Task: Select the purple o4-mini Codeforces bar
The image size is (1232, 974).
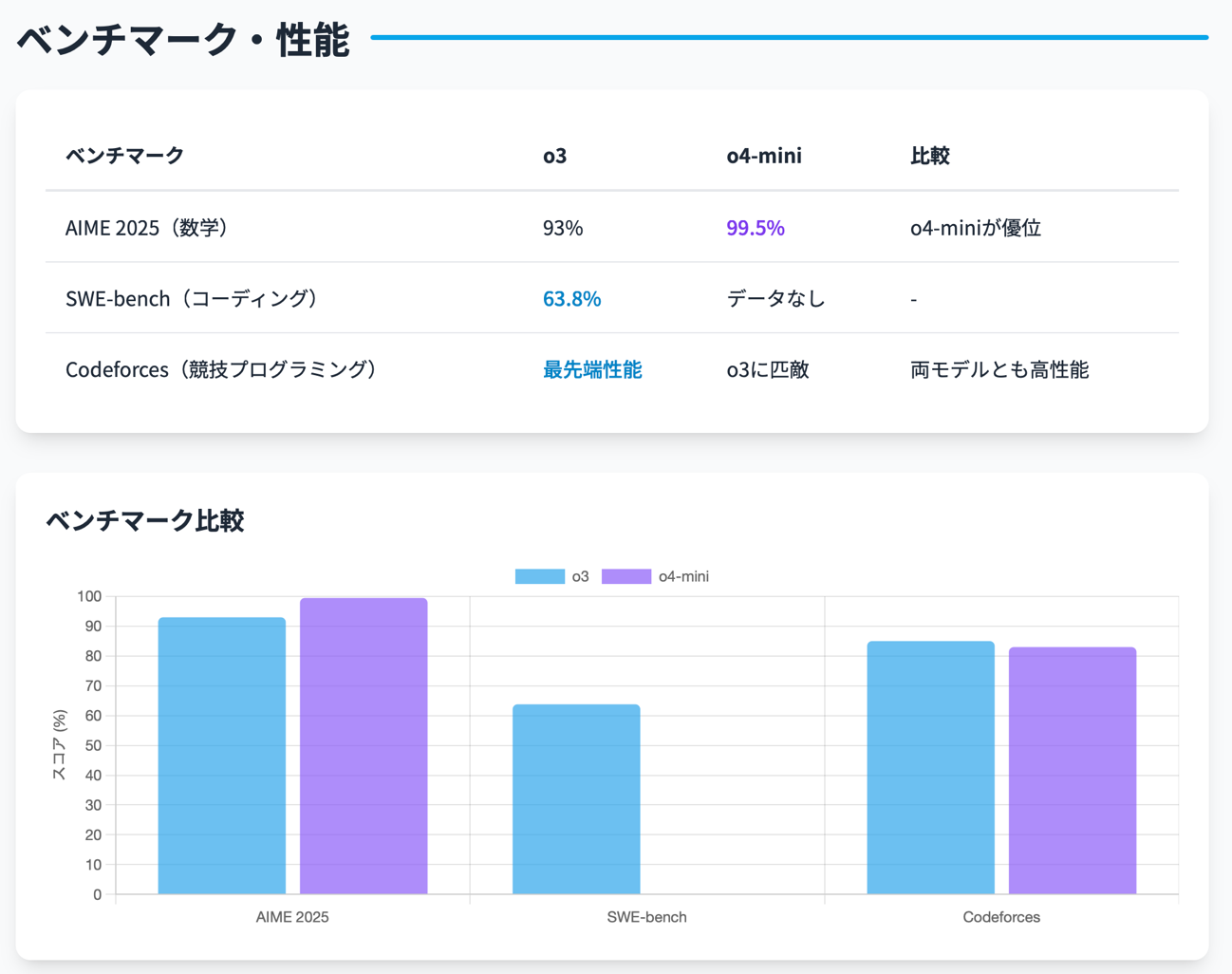Action: (1073, 771)
